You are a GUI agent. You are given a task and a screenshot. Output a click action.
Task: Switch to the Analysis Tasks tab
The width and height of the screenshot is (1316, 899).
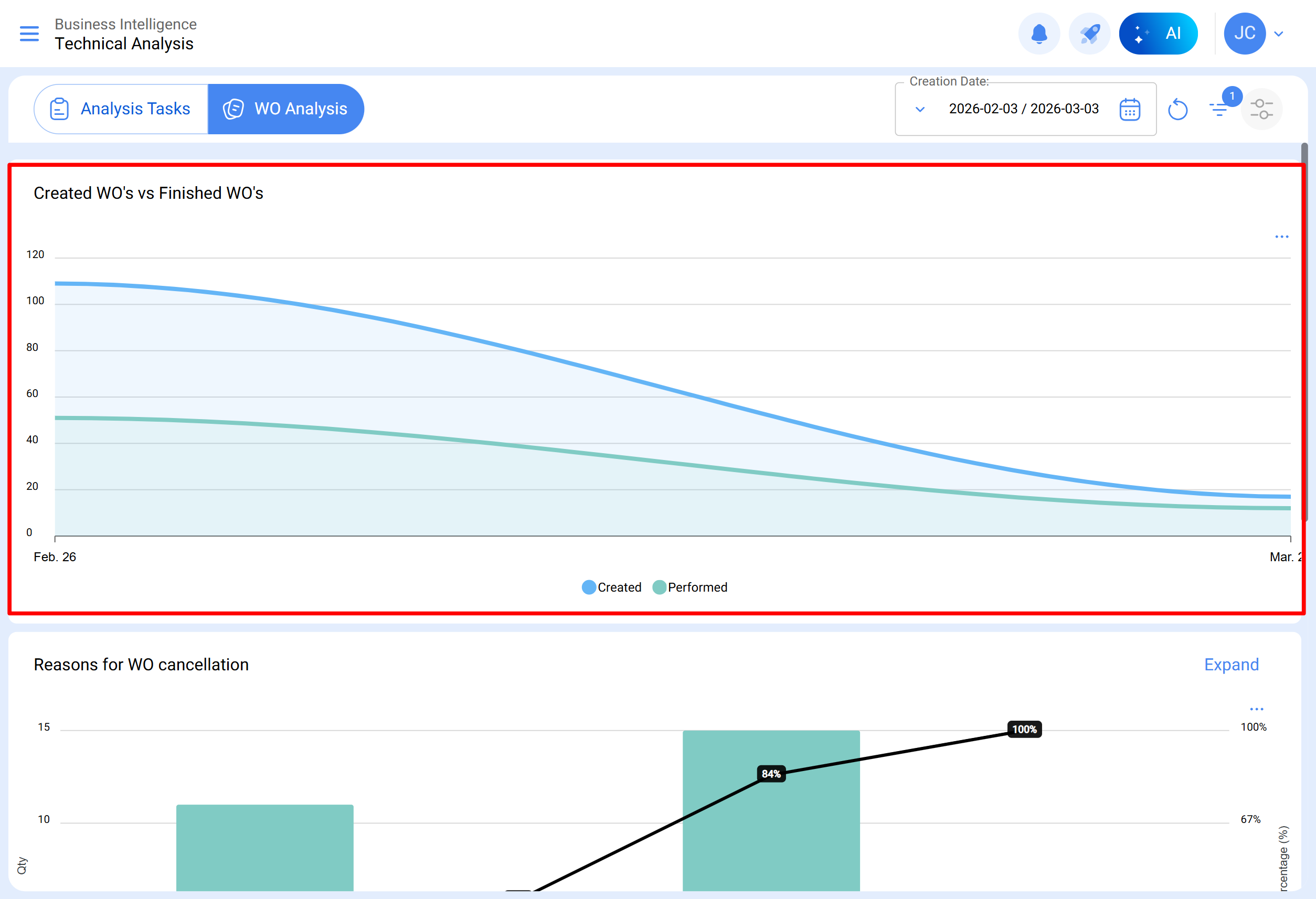click(121, 109)
